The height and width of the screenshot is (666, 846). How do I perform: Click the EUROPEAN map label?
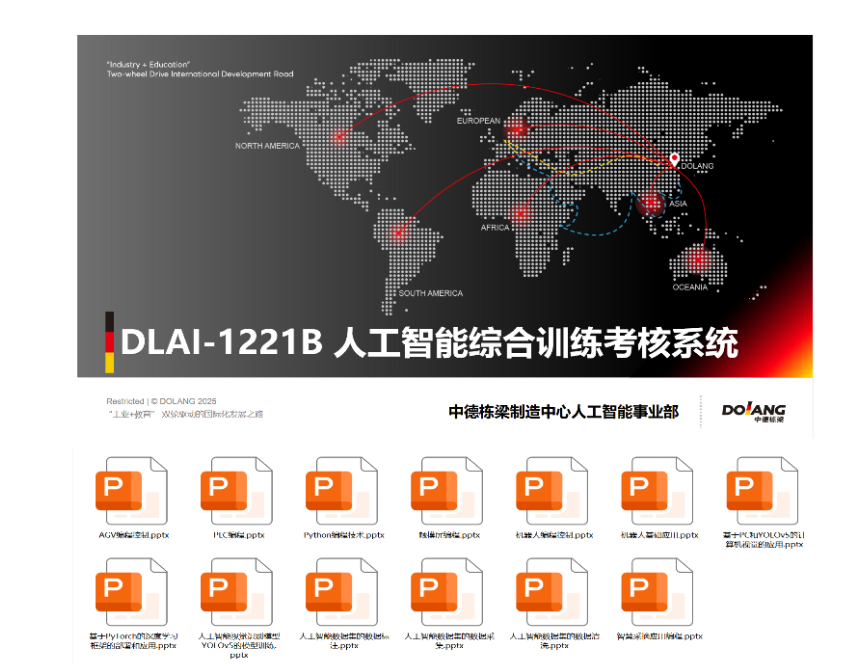[x=479, y=121]
